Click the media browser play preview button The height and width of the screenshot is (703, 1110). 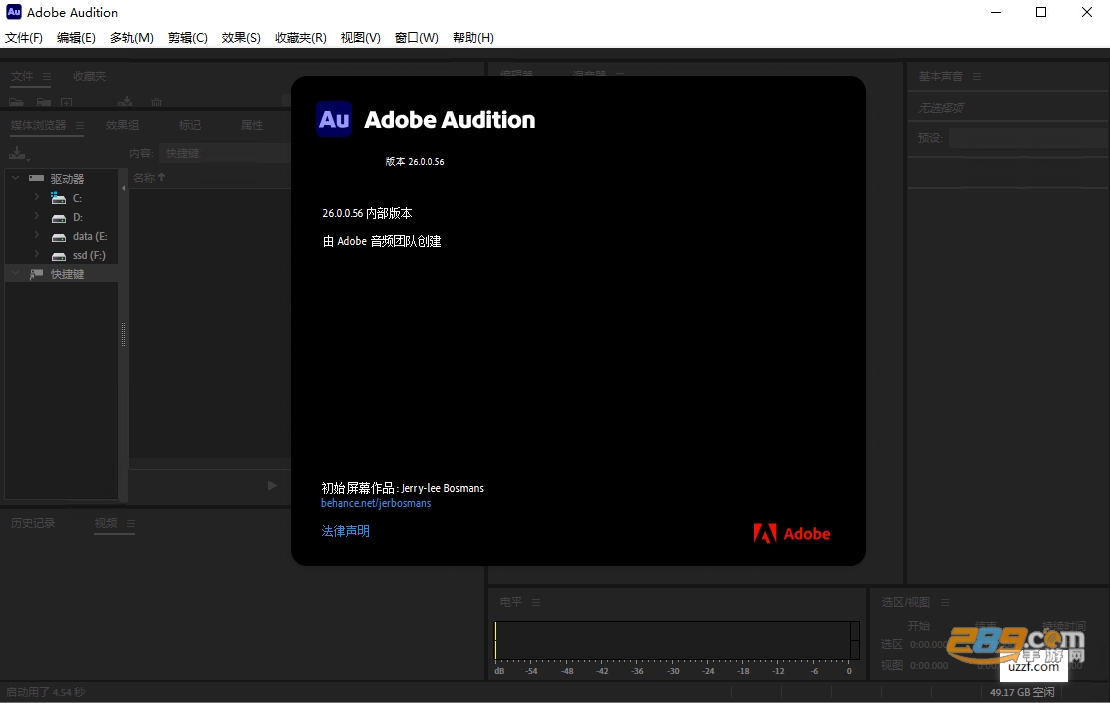pyautogui.click(x=272, y=485)
